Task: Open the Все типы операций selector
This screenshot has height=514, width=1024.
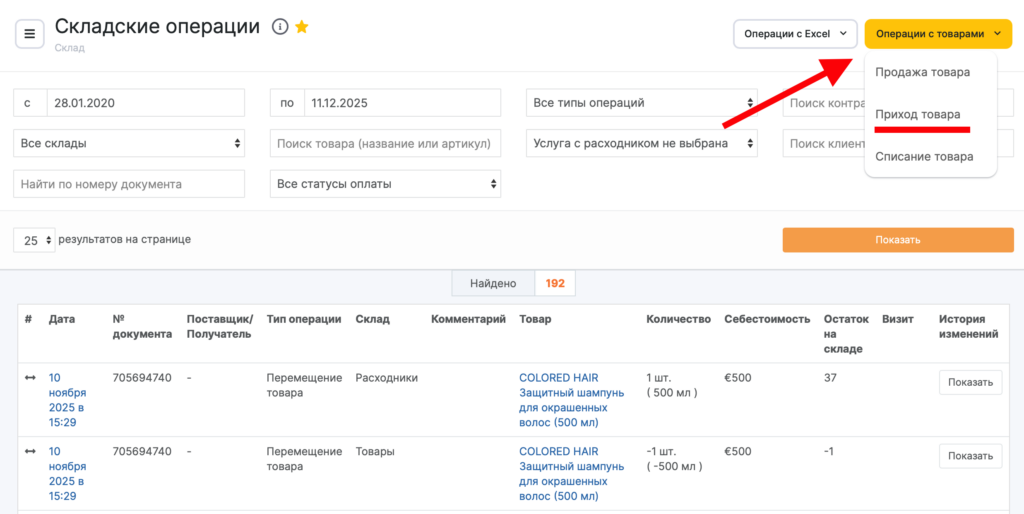Action: tap(641, 103)
